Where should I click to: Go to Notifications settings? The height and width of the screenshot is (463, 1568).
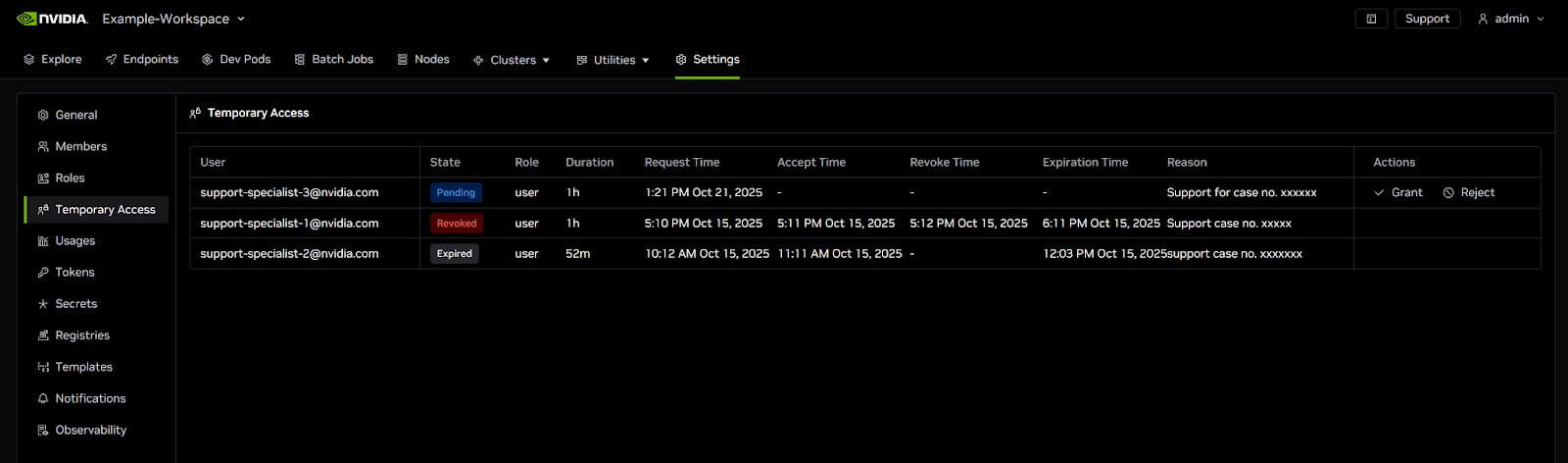pos(90,398)
